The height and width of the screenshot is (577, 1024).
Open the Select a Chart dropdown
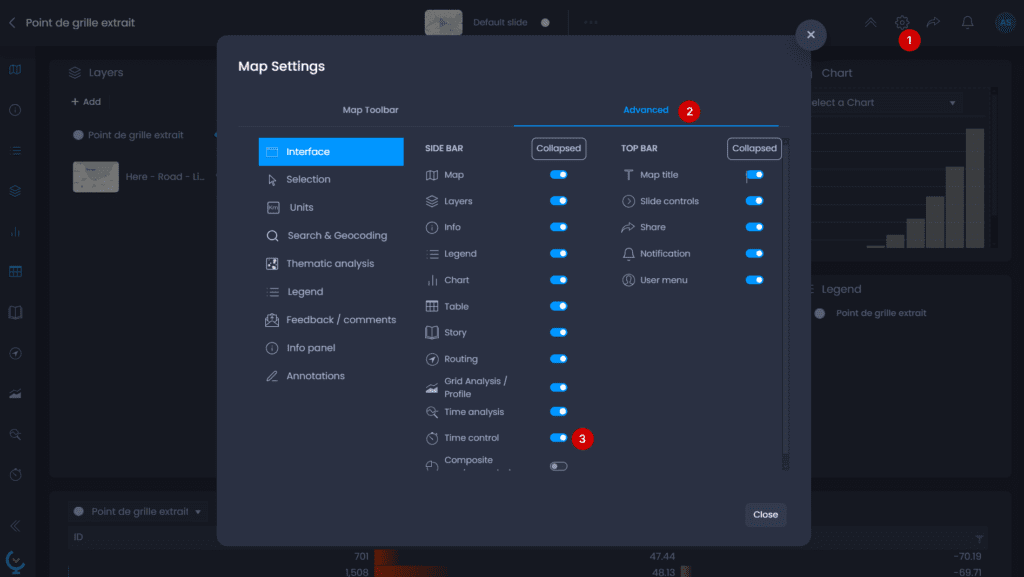pyautogui.click(x=886, y=102)
